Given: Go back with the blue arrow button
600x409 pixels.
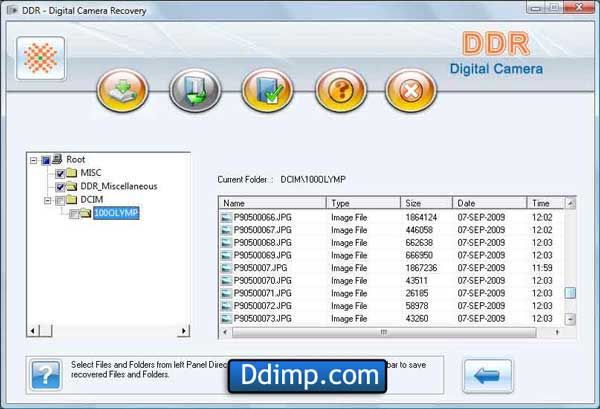Looking at the screenshot, I should coord(488,376).
